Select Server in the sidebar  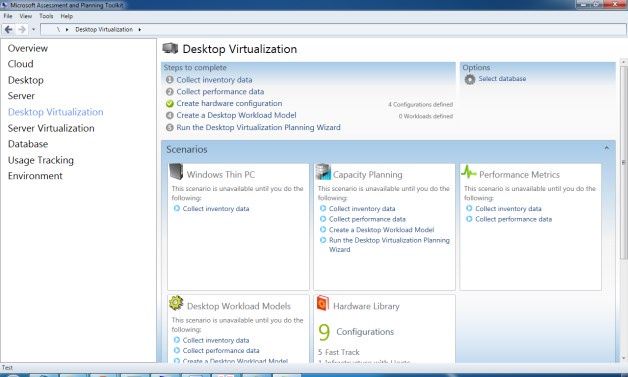pos(21,96)
